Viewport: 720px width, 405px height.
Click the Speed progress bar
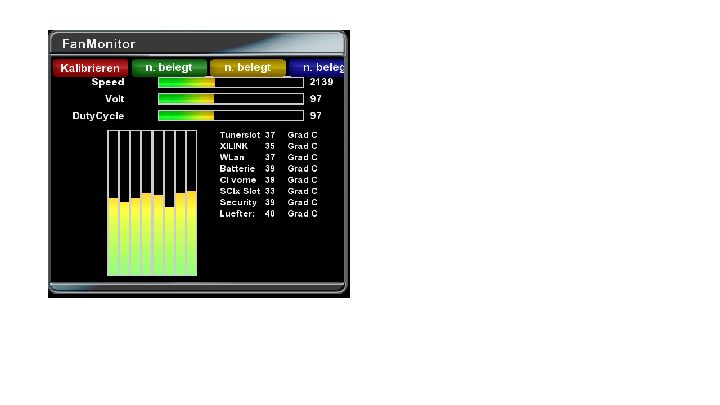tap(230, 82)
